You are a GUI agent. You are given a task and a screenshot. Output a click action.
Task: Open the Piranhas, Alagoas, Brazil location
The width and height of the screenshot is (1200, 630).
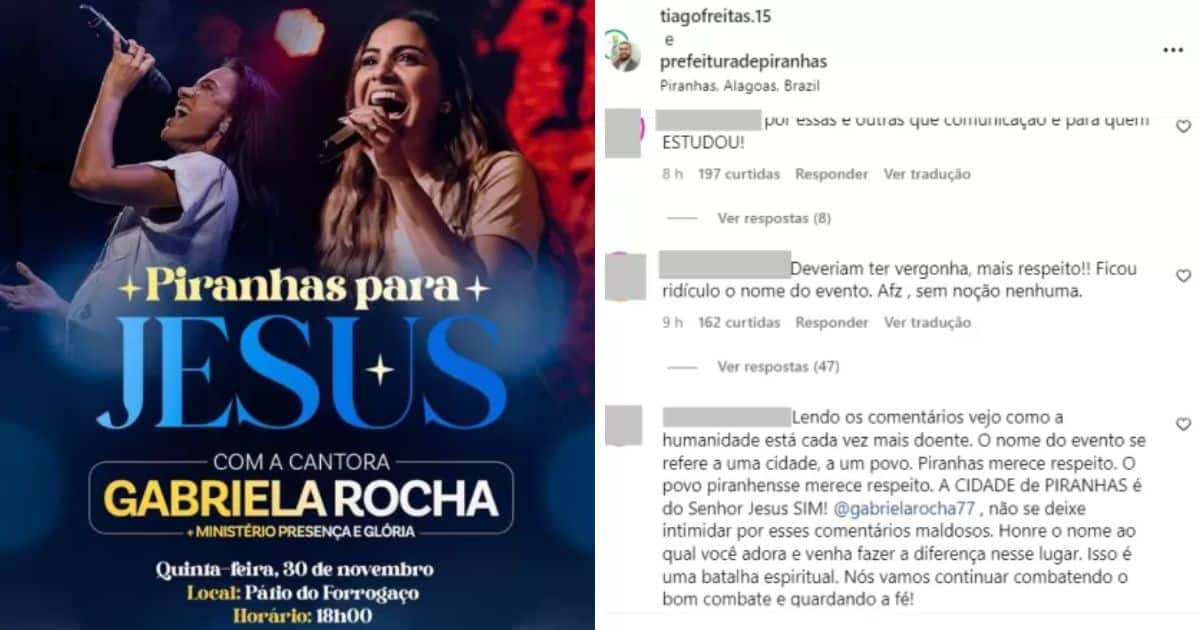(x=724, y=86)
